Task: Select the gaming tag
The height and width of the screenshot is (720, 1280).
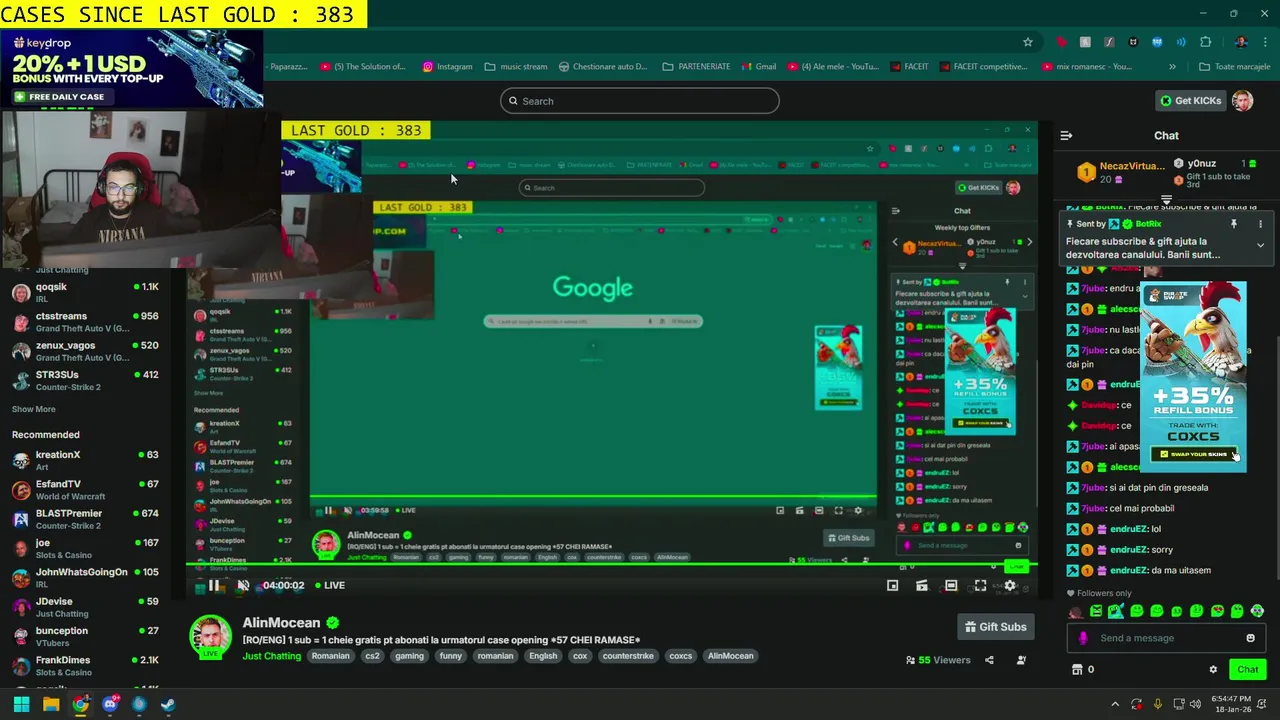Action: coord(409,656)
